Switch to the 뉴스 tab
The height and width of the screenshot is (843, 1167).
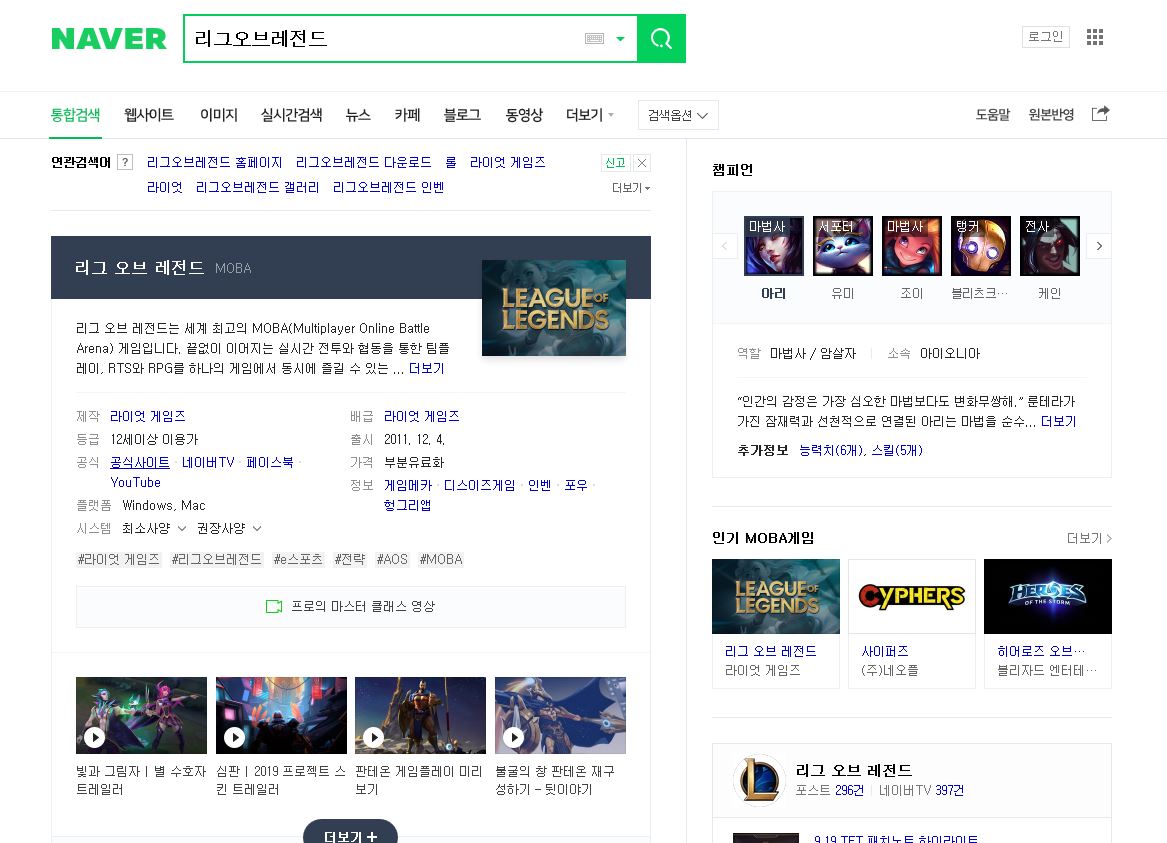(x=358, y=115)
